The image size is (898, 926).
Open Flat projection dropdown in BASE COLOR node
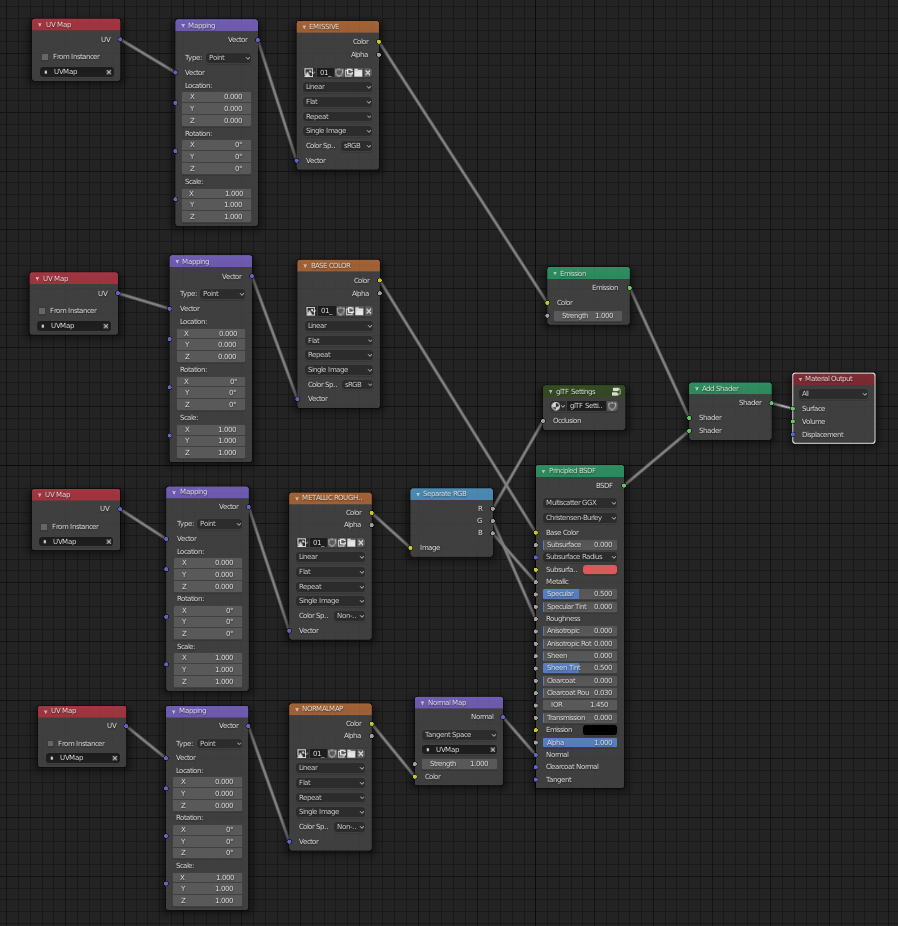(339, 341)
